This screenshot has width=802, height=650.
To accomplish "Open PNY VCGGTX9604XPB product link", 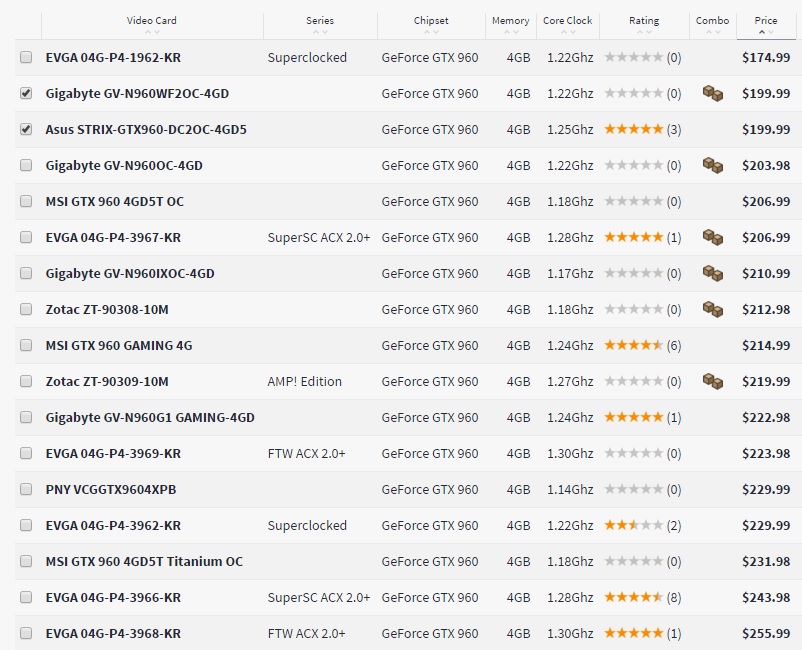I will click(x=111, y=489).
